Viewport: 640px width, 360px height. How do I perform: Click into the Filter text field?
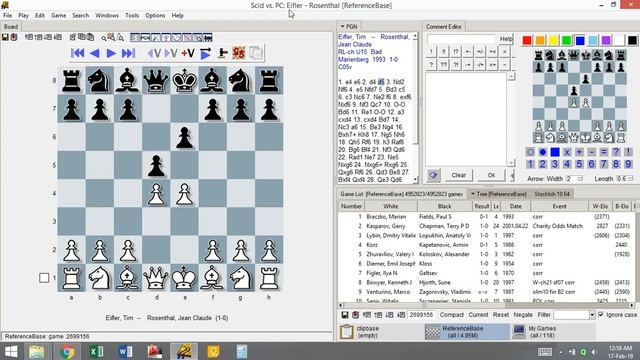tap(571, 315)
